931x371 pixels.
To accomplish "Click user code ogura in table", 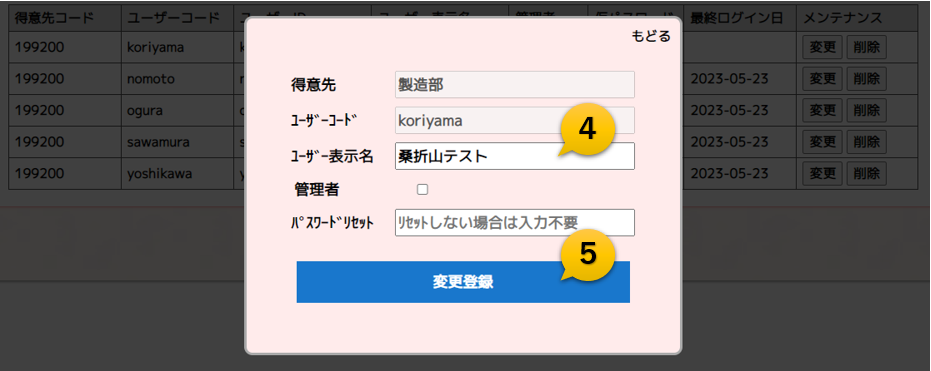I will tap(145, 110).
